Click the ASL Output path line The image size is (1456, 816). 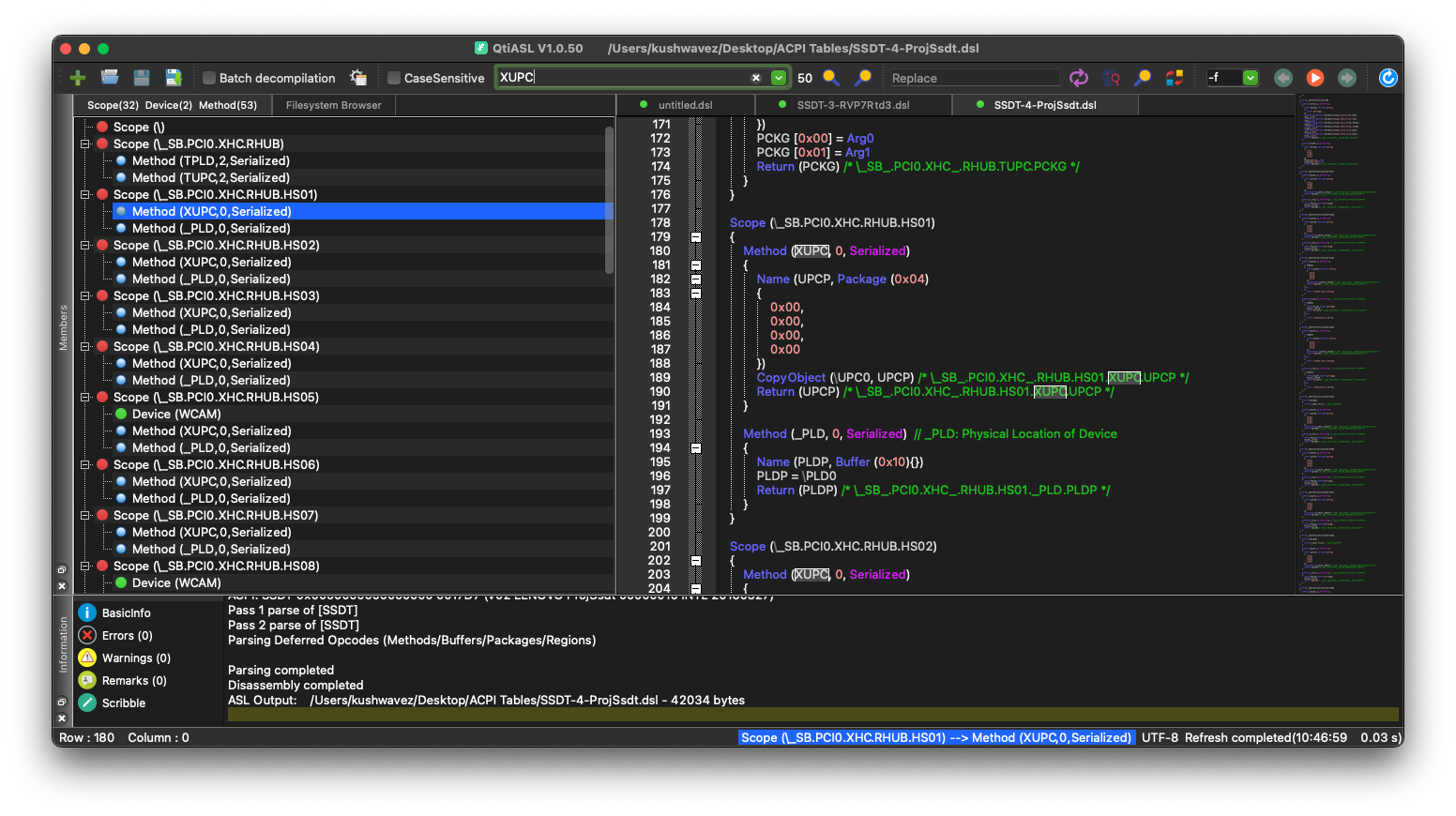(486, 700)
